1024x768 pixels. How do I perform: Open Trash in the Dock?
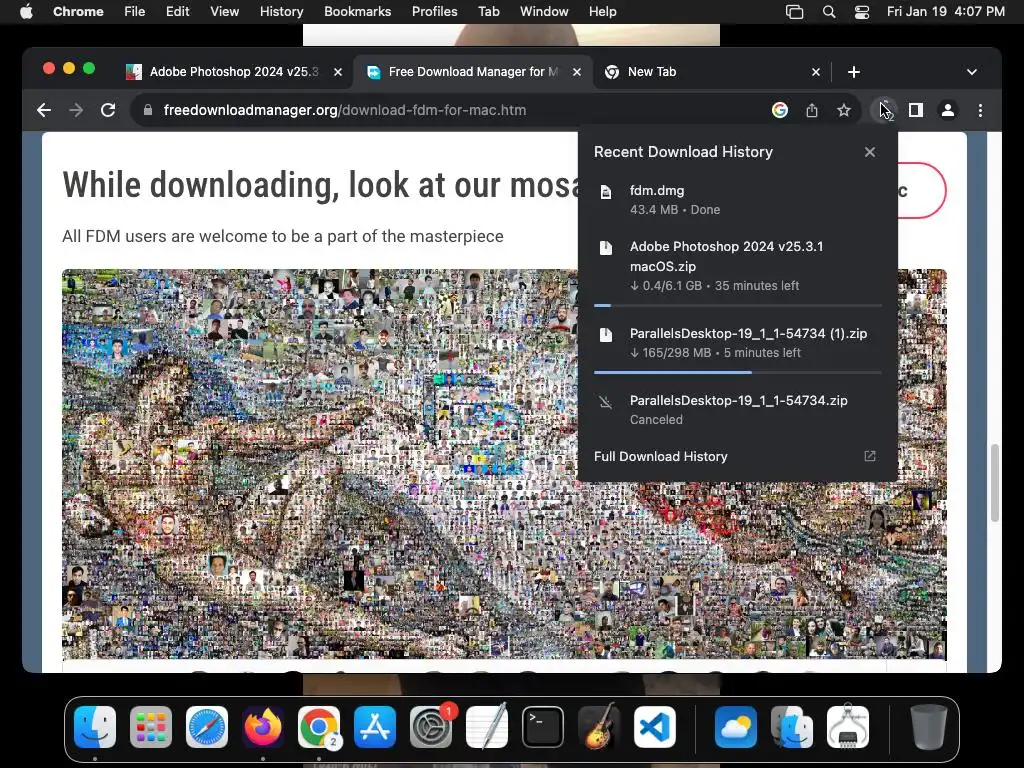coord(929,727)
